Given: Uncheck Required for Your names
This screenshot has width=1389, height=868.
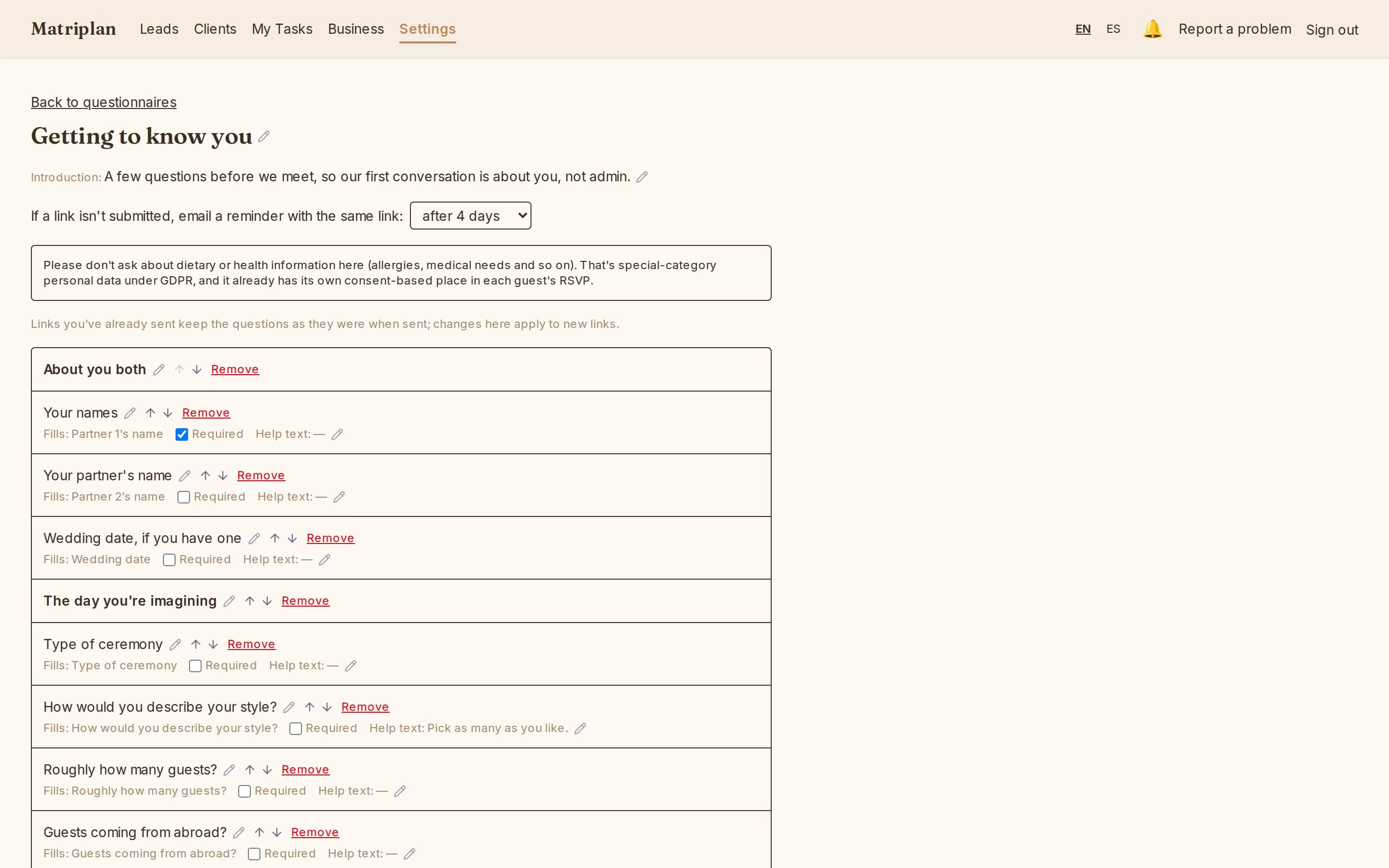Looking at the screenshot, I should tap(182, 434).
